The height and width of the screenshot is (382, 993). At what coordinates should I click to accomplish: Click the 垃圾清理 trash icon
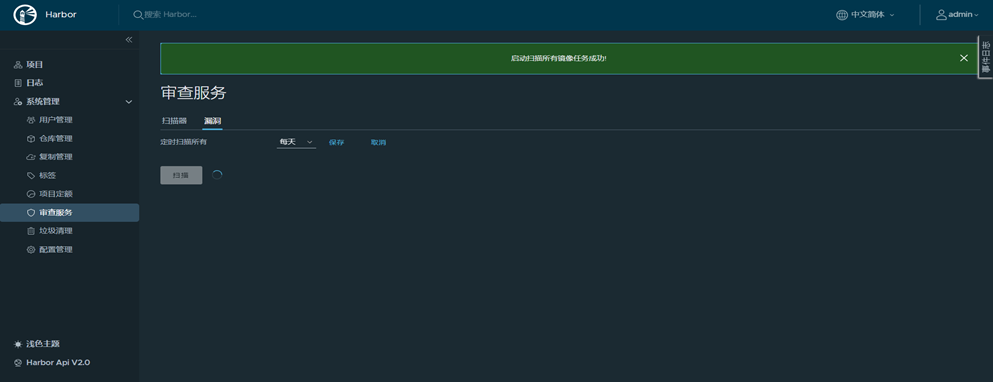(x=30, y=231)
